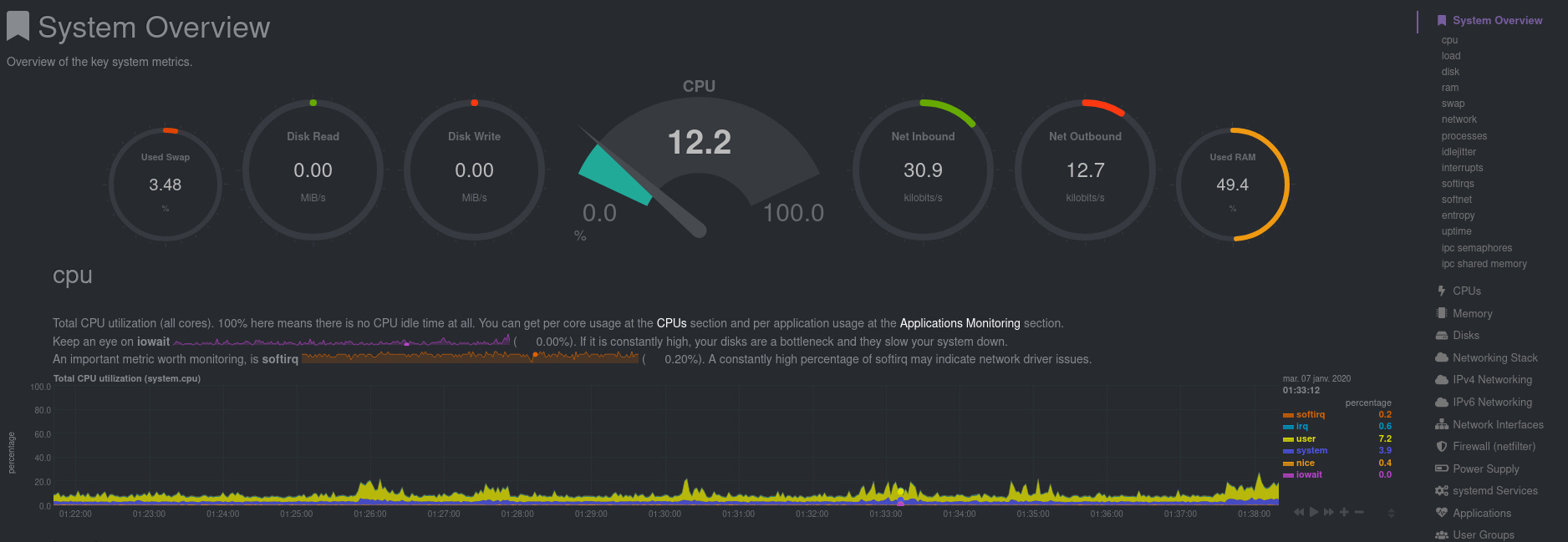Toggle nice dimension in chart legend

(1306, 463)
